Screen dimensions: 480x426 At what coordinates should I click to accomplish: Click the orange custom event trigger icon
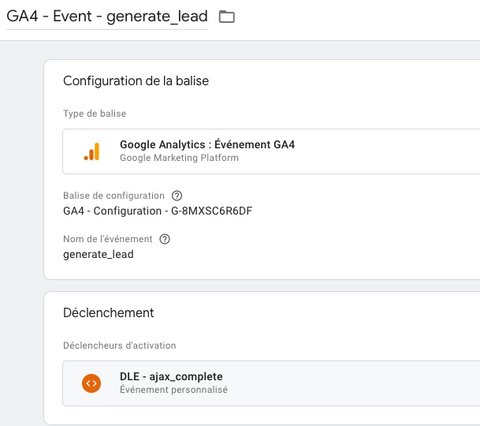point(91,383)
